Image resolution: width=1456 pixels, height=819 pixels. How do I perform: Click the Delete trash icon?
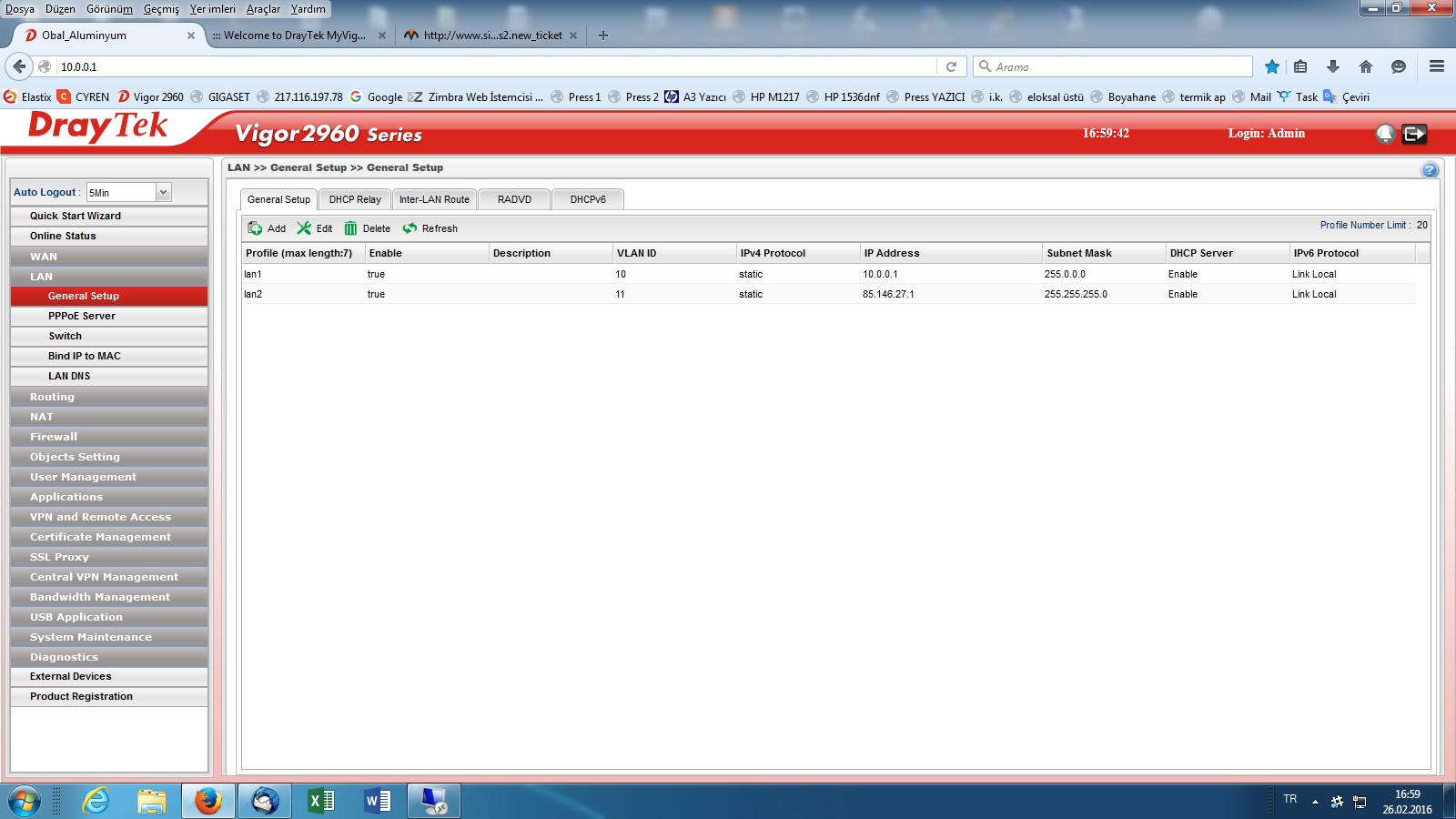pos(350,228)
